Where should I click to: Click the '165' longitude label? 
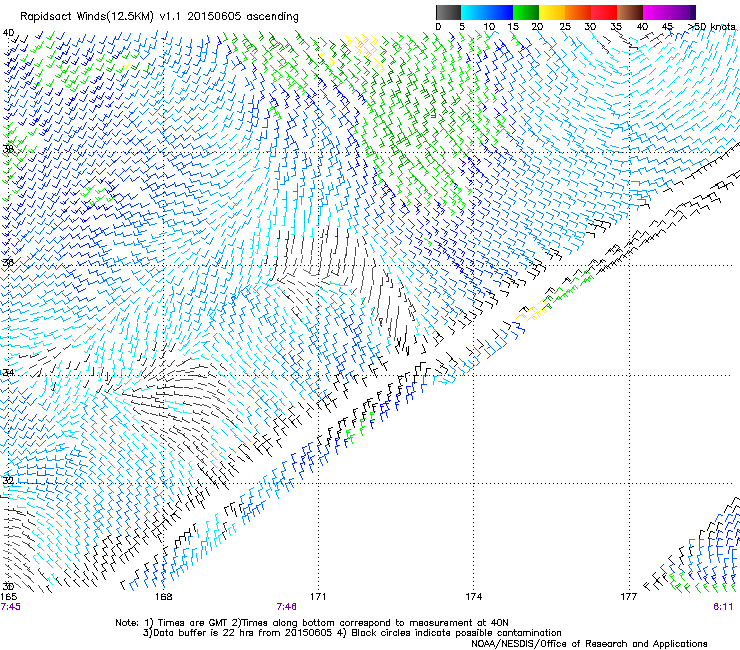(8, 597)
